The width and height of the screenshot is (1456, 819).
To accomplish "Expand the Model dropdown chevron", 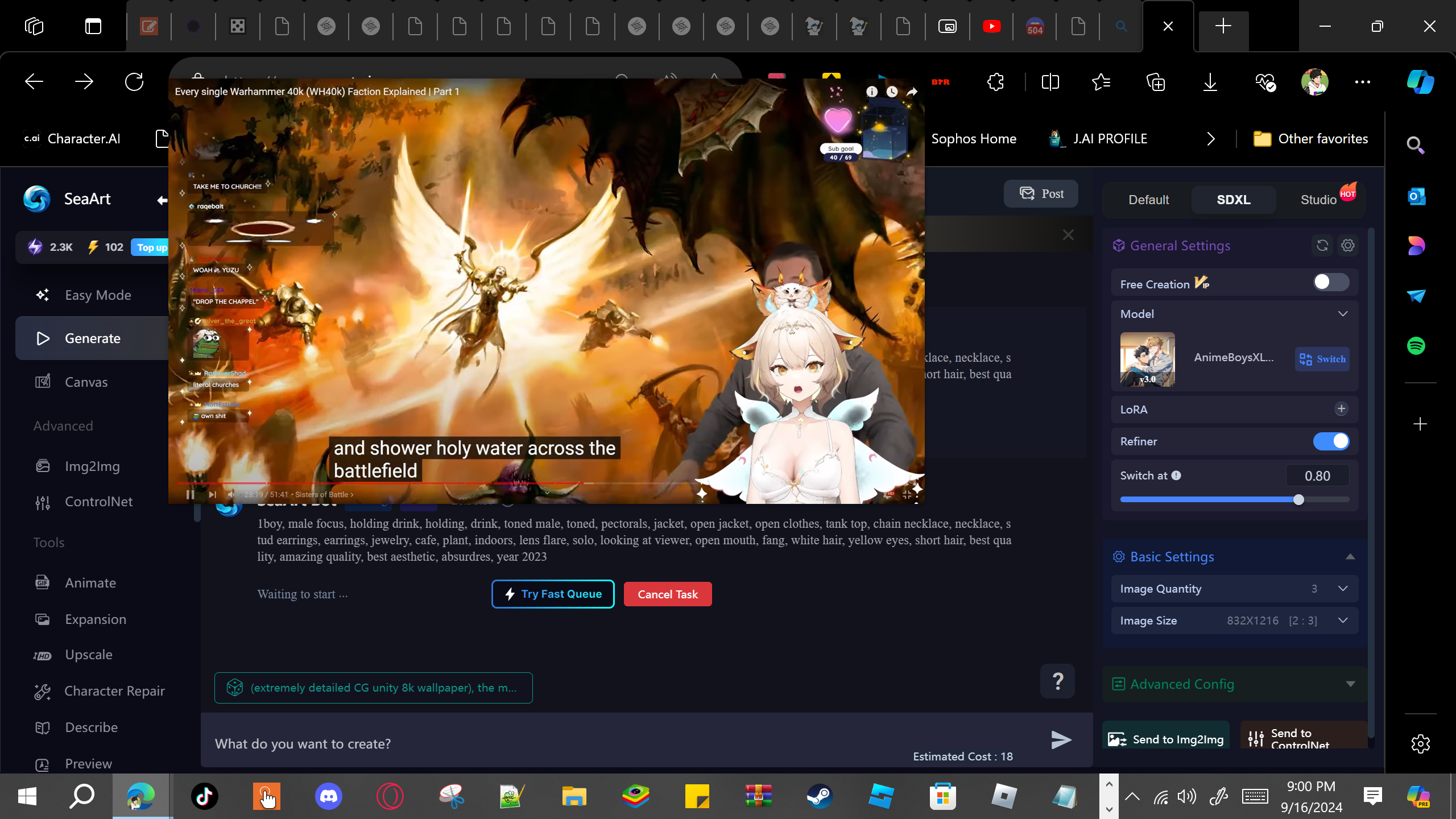I will 1343,314.
